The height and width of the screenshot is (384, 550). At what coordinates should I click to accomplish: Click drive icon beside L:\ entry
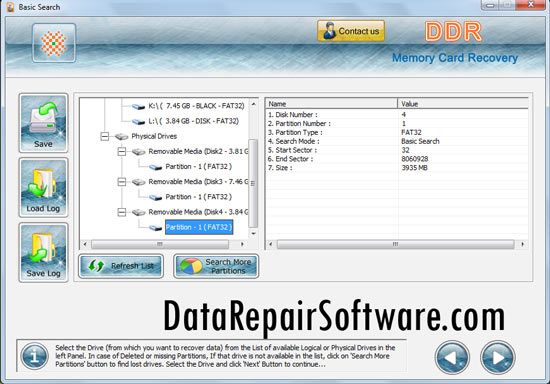pyautogui.click(x=139, y=122)
